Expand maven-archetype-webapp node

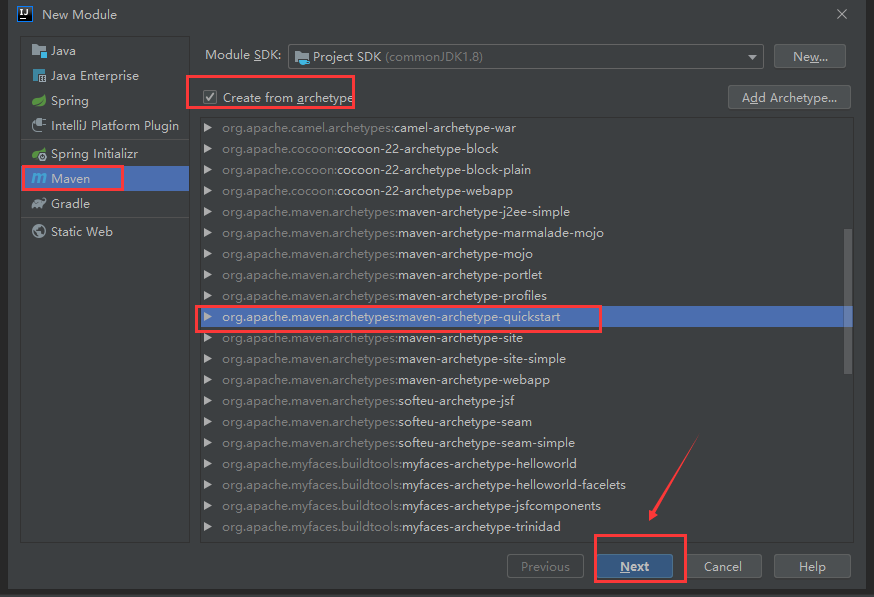pos(208,380)
